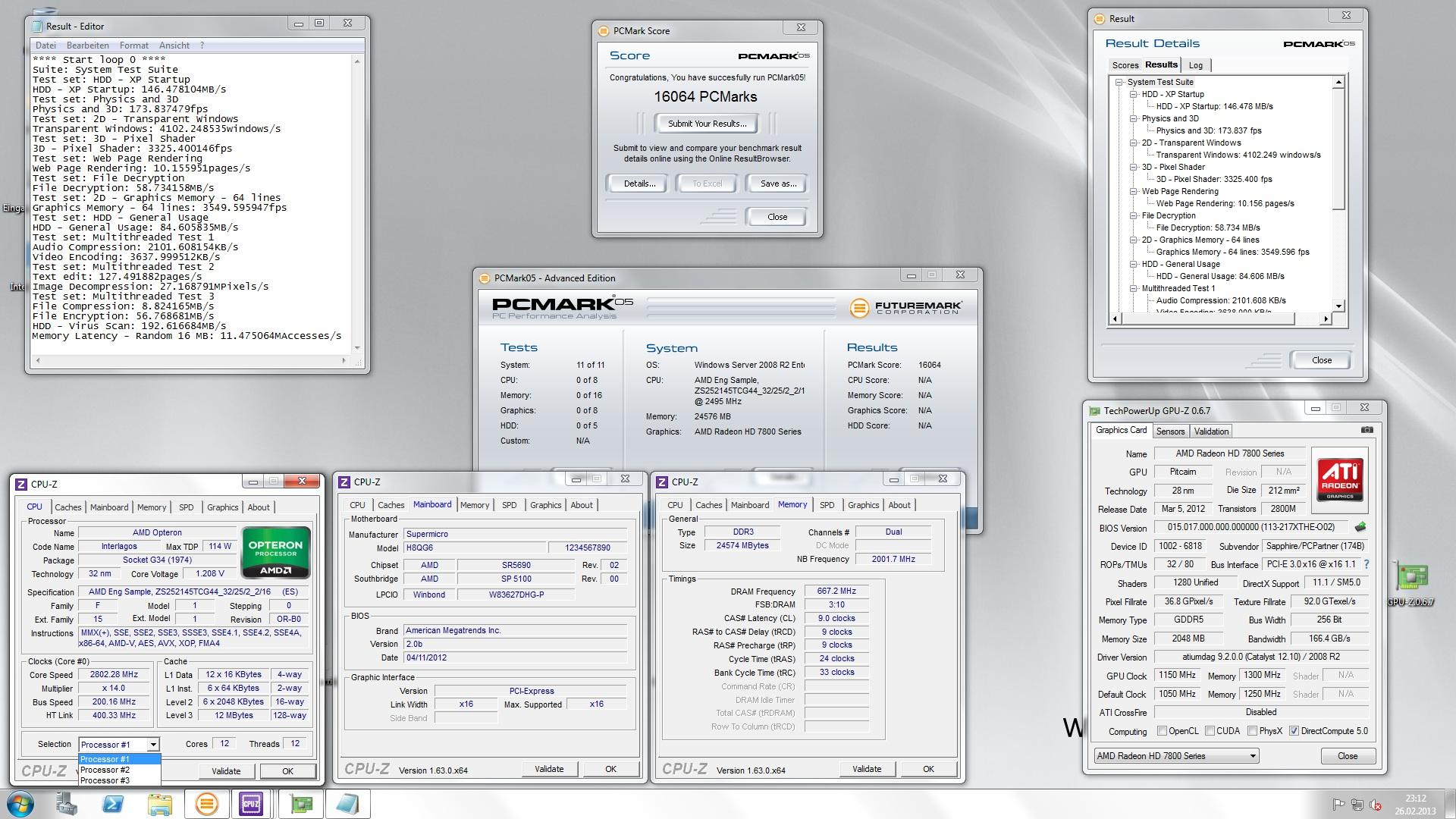Switch to PCMark05 via its orange taskbar icon
Image resolution: width=1456 pixels, height=819 pixels.
[x=206, y=804]
